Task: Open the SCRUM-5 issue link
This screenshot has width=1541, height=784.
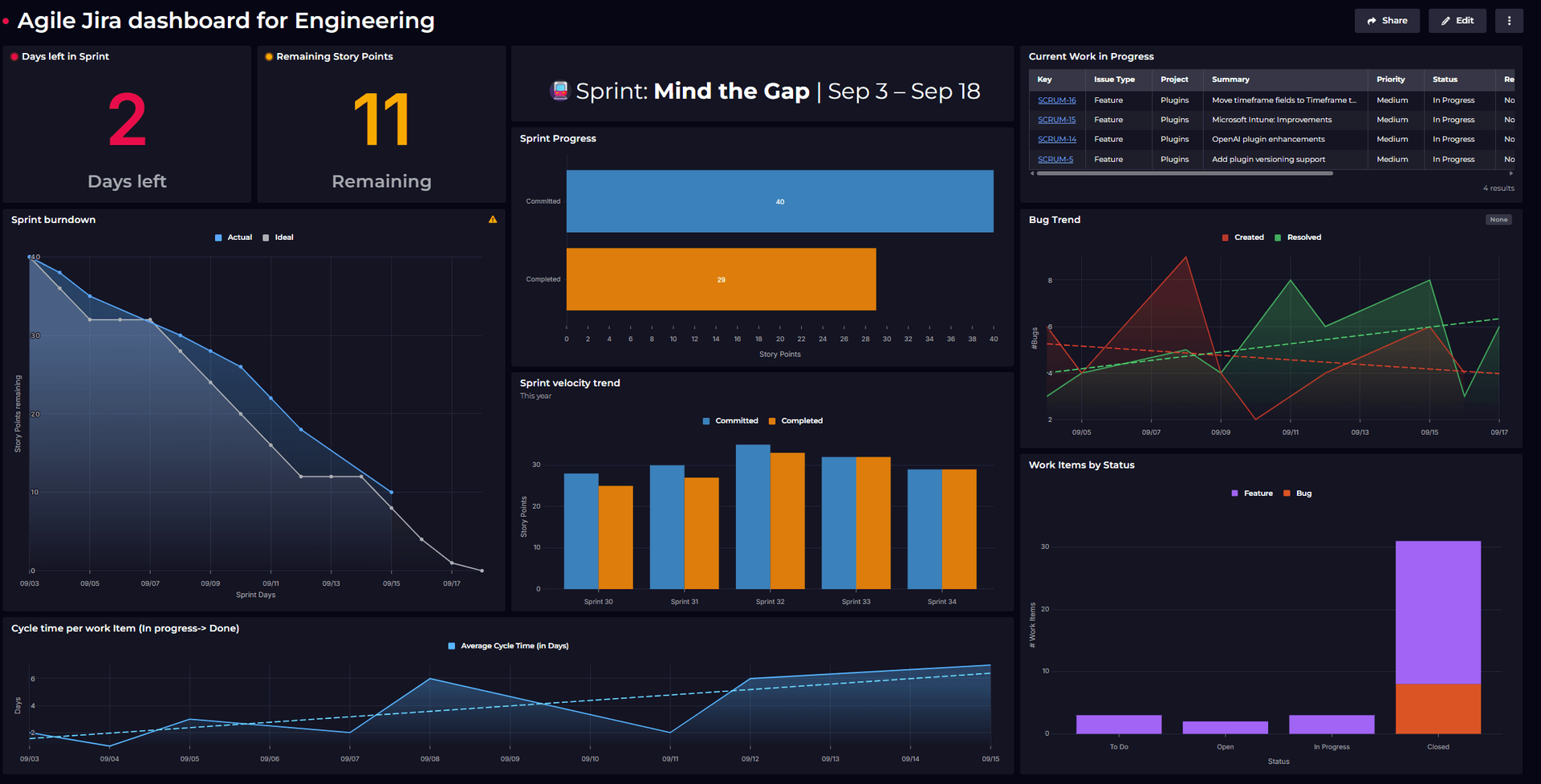Action: [1055, 160]
